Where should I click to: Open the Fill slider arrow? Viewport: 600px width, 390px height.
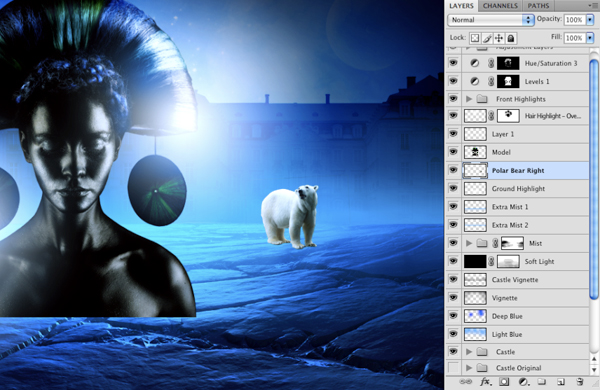click(x=590, y=38)
